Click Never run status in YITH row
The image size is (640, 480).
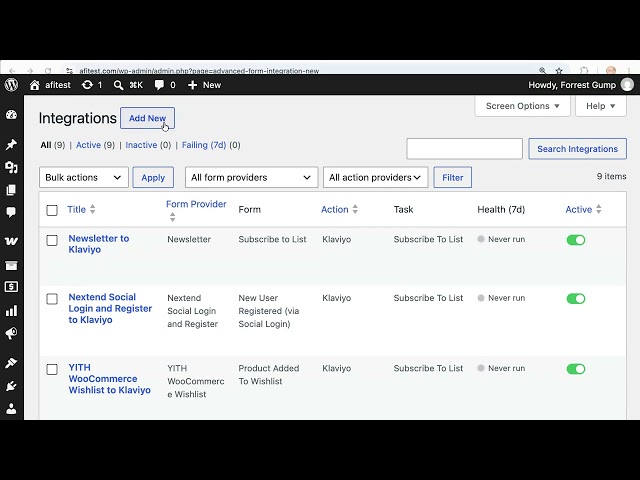[x=502, y=368]
